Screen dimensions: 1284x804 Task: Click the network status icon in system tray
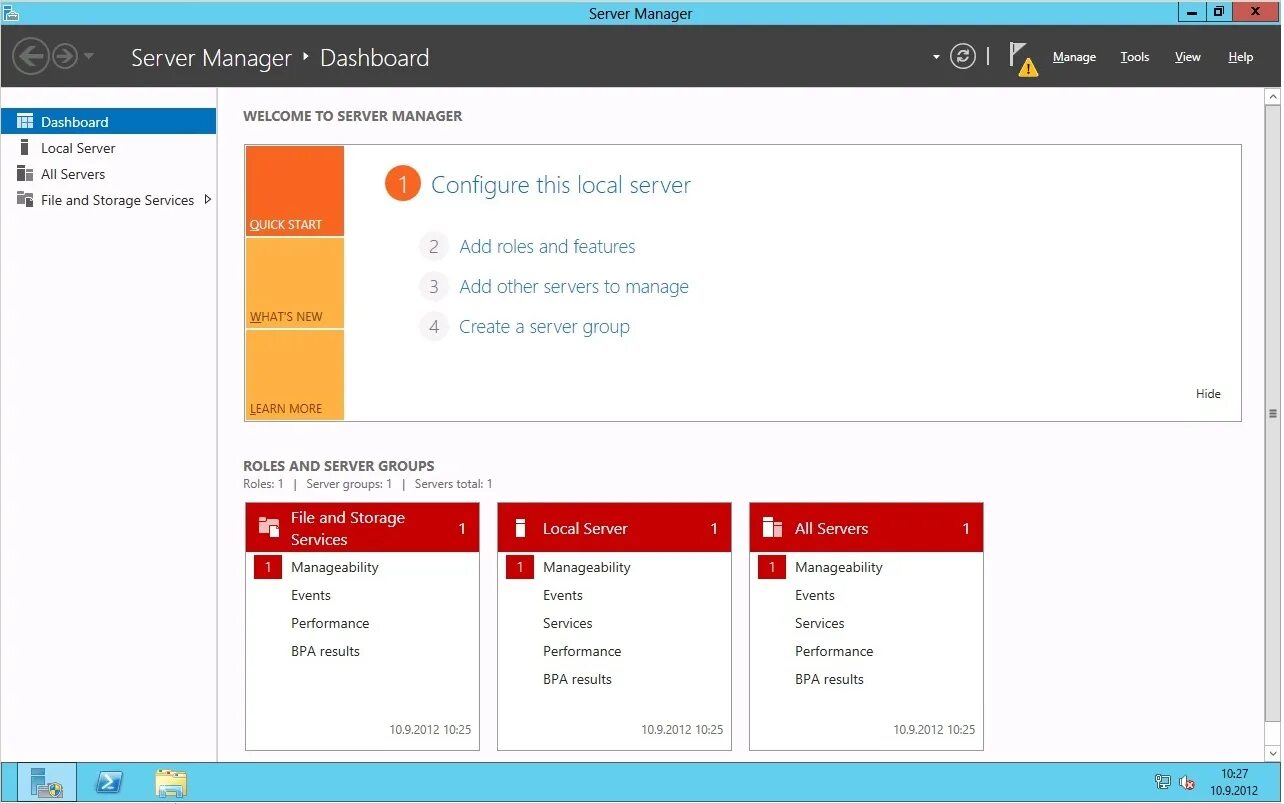point(1163,783)
